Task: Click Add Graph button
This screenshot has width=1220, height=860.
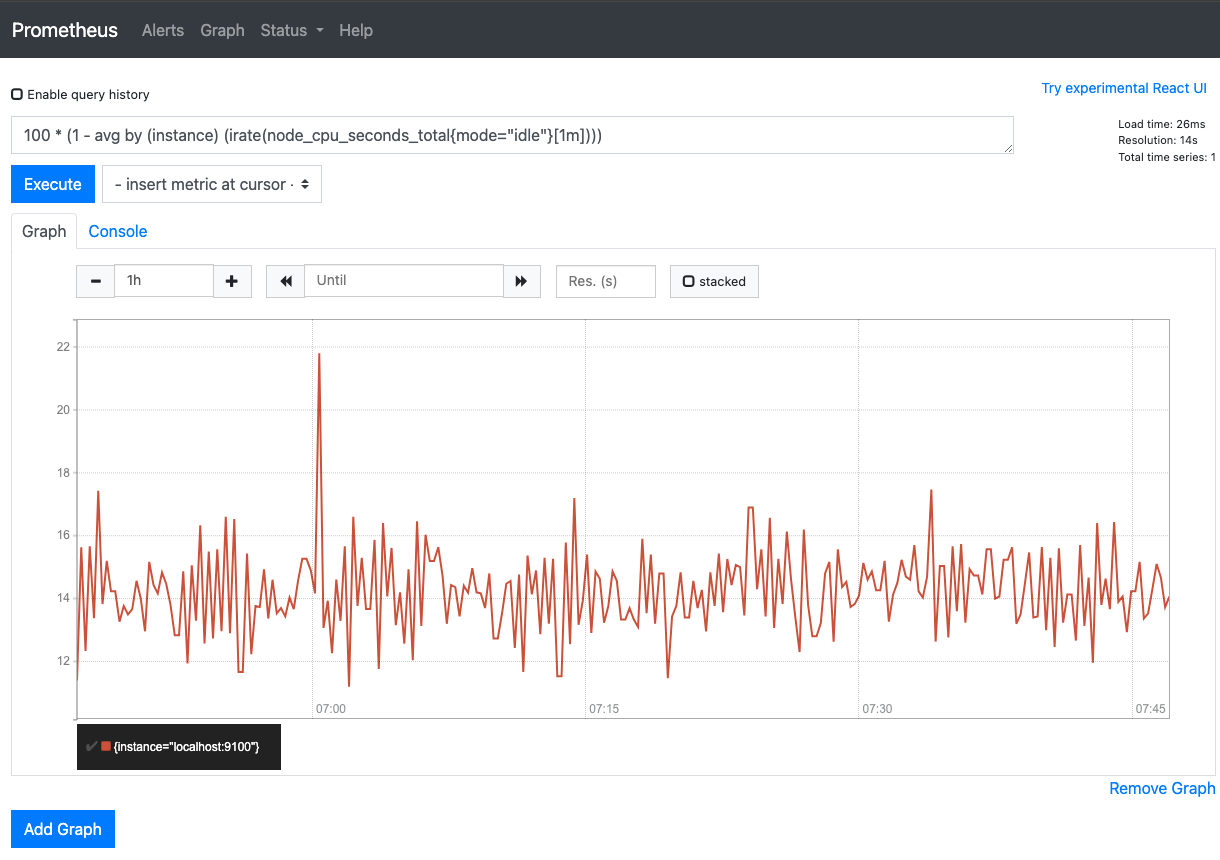Action: click(x=63, y=829)
